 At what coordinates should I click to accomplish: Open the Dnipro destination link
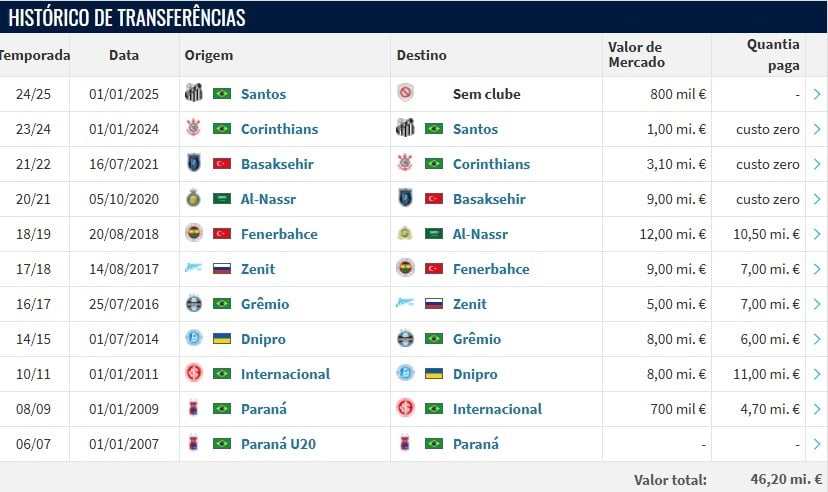475,374
